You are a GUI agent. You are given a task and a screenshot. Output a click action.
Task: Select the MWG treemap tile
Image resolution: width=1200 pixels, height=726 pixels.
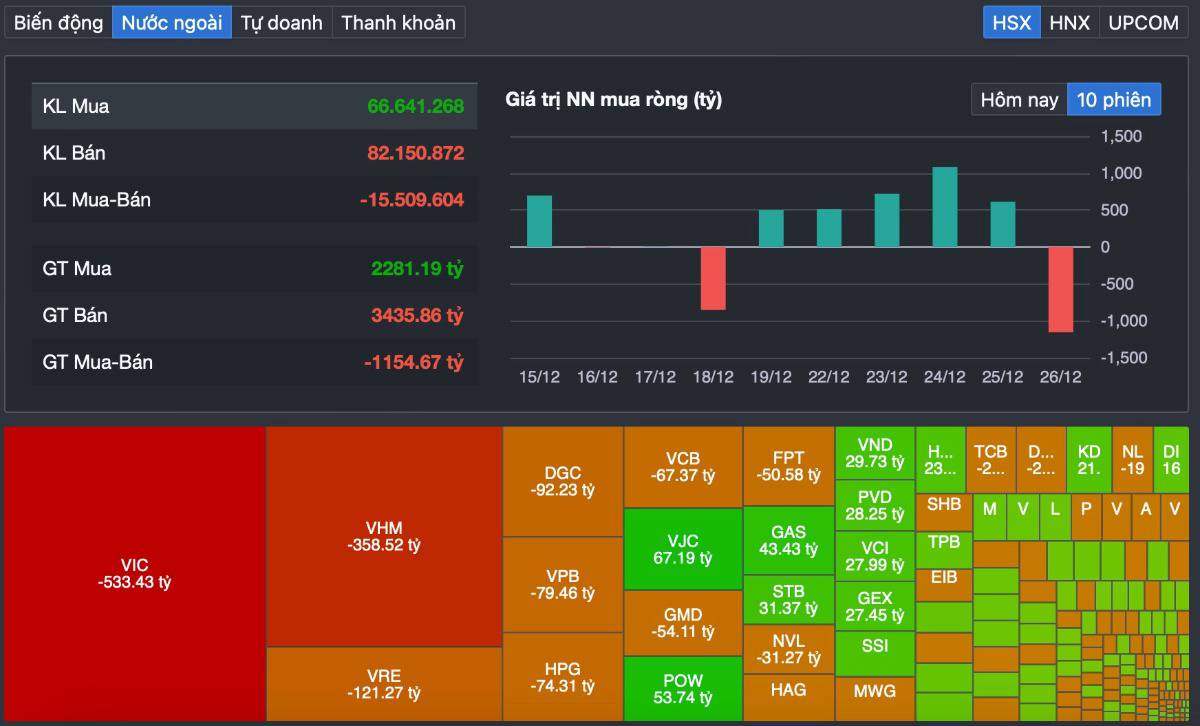874,699
